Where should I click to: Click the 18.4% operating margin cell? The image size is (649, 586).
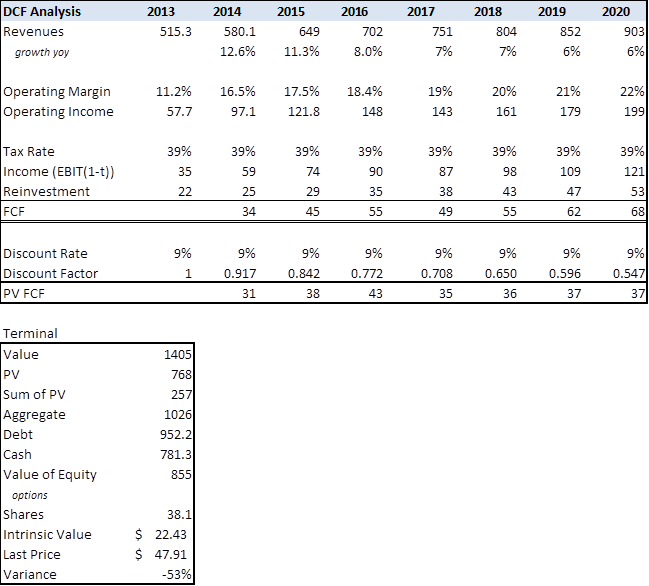[365, 91]
